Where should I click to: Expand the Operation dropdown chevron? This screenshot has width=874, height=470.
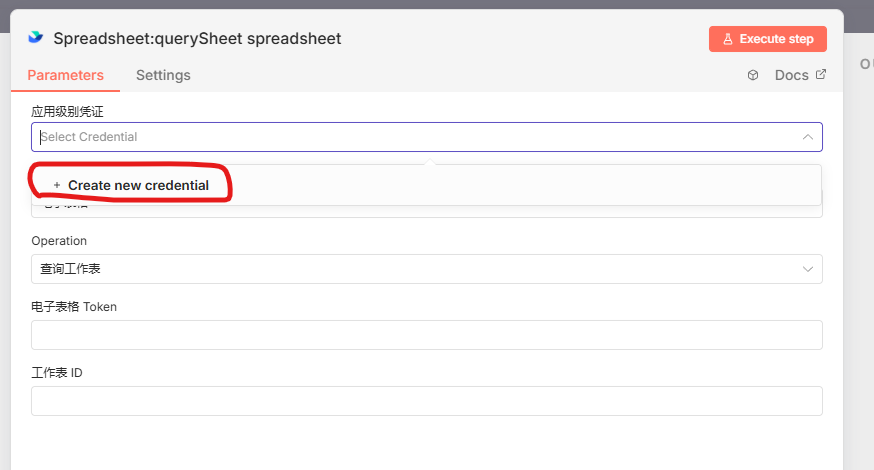807,269
